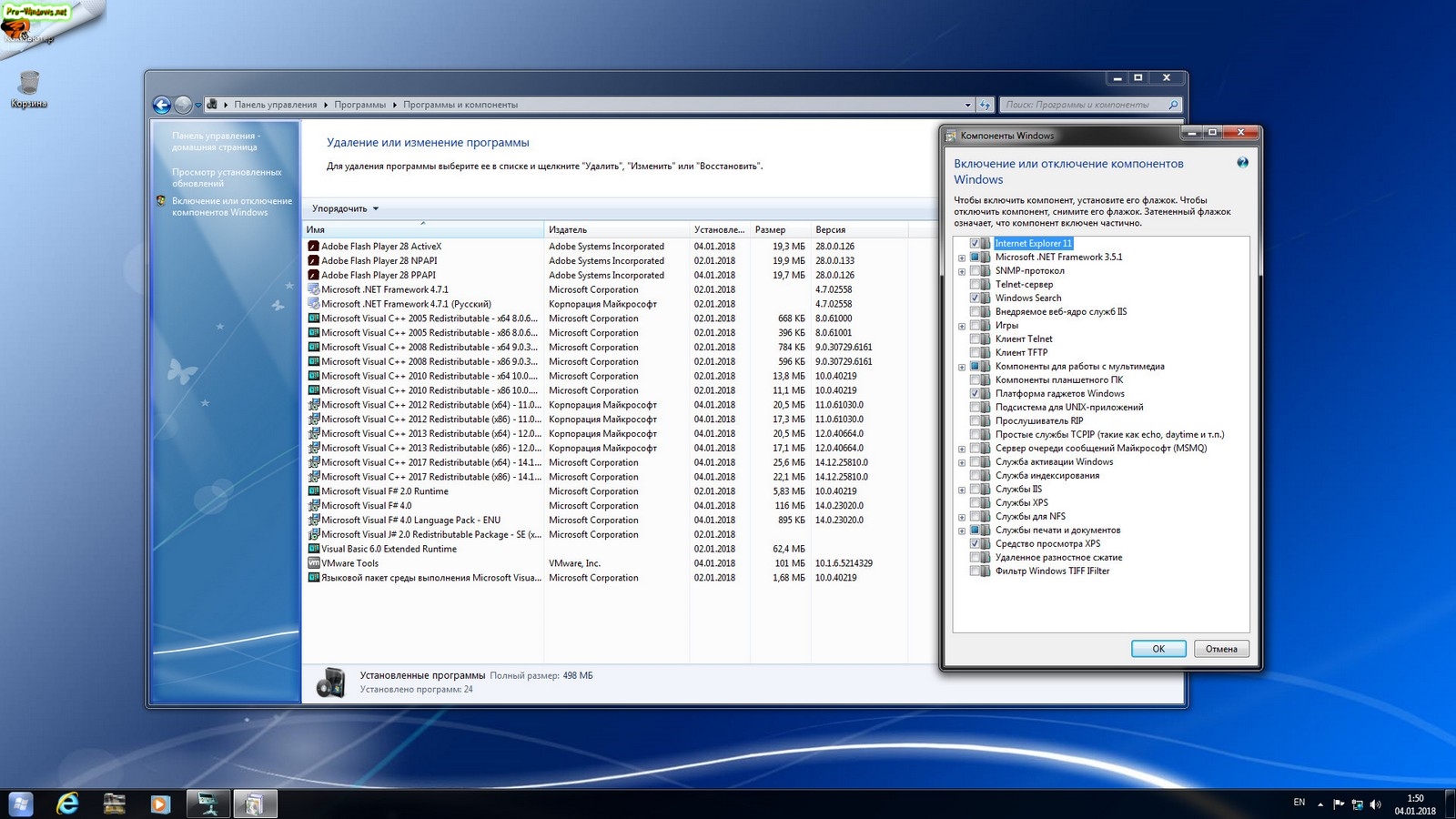1456x819 pixels.
Task: Click the Back navigation arrow button
Action: click(x=162, y=105)
